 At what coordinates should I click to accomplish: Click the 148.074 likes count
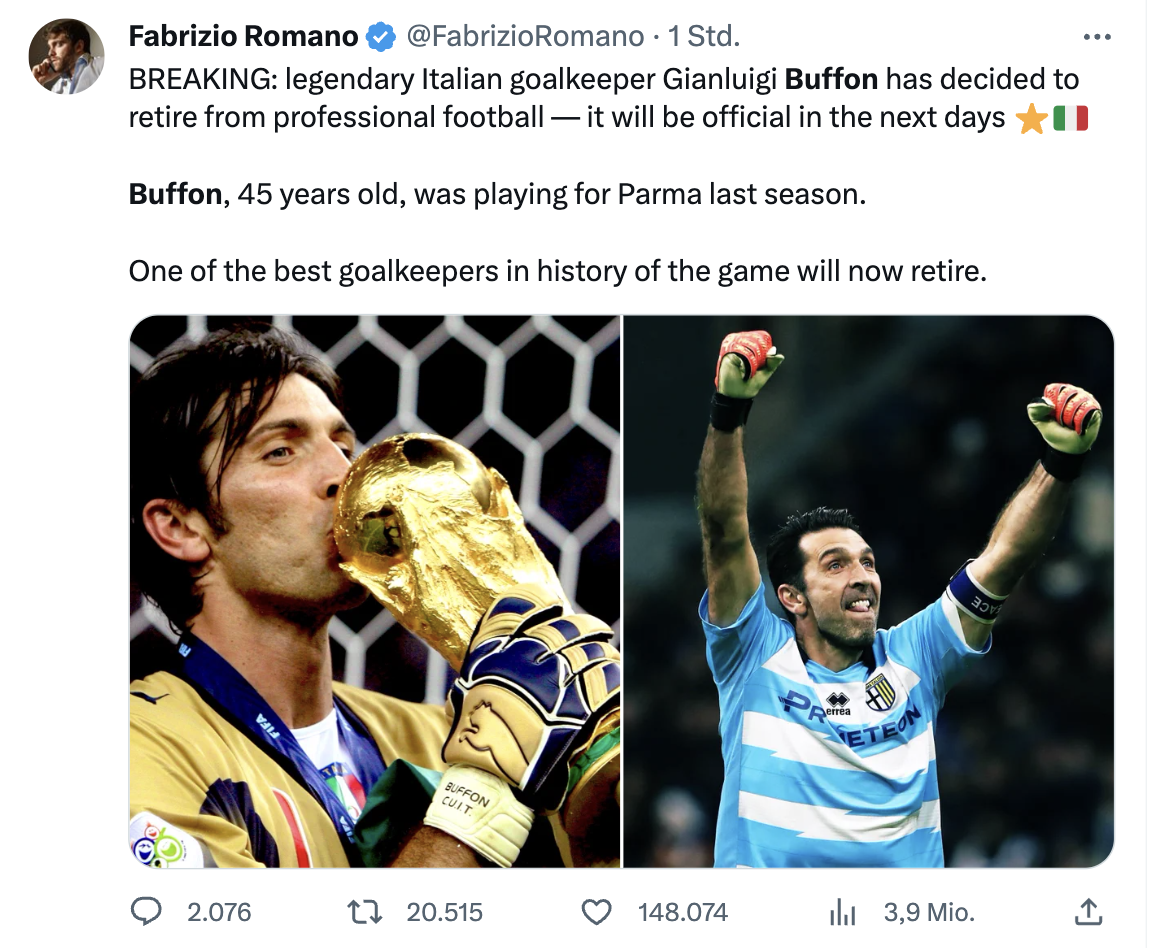point(683,912)
